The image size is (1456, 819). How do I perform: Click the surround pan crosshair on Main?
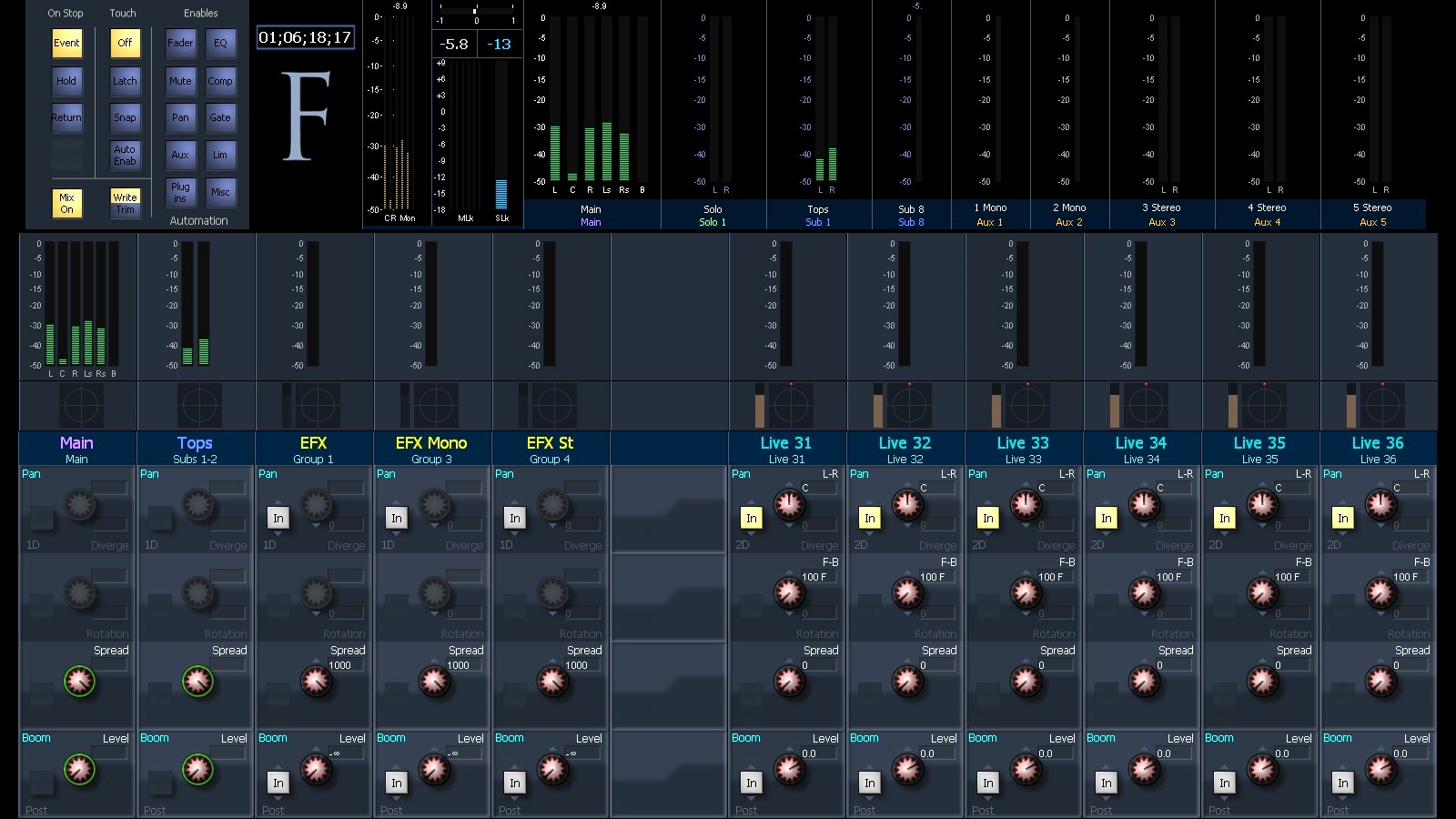(x=81, y=405)
